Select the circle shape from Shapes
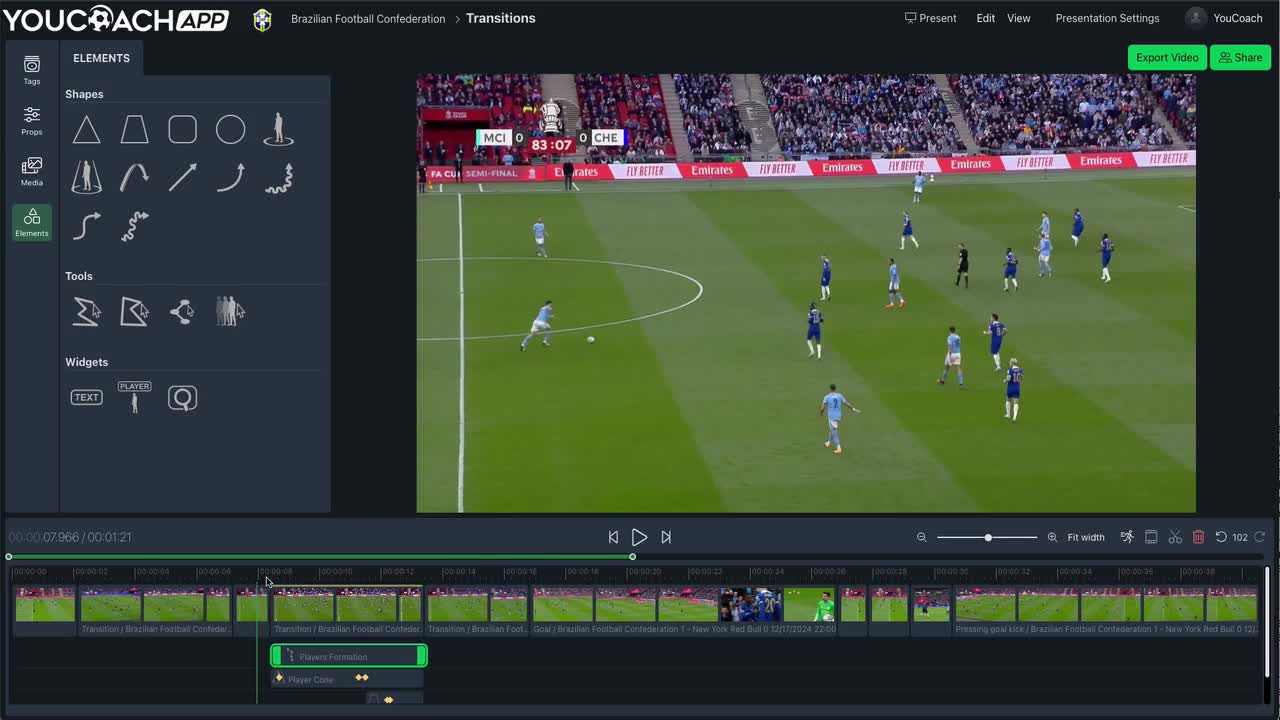This screenshot has width=1280, height=720. [230, 129]
